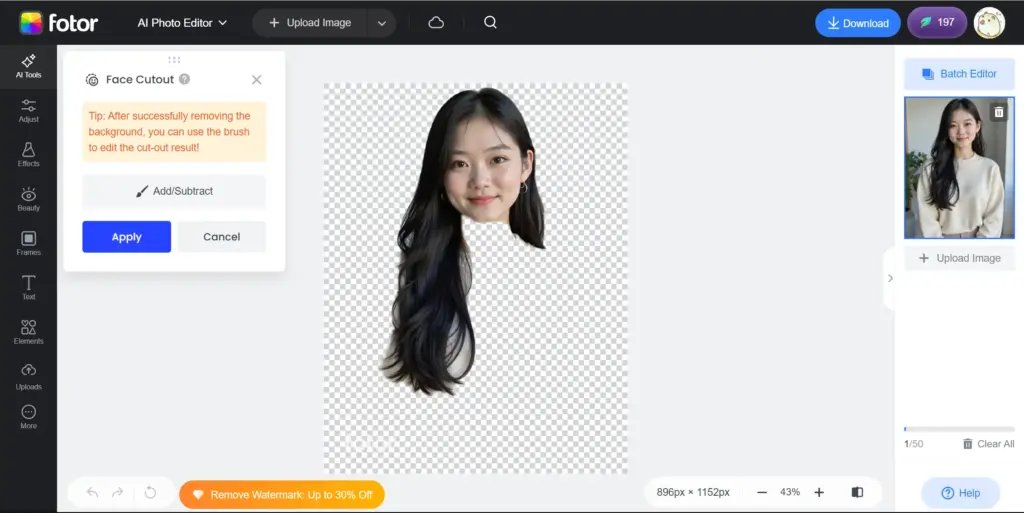Viewport: 1024px width, 513px height.
Task: Select the portrait thumbnail in the right panel
Action: (x=959, y=168)
